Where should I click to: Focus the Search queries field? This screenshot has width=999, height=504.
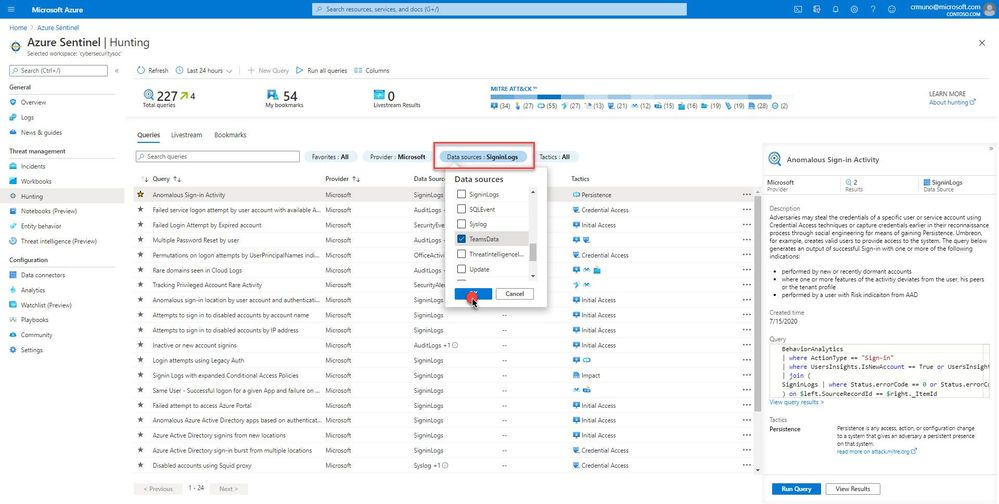[217, 157]
